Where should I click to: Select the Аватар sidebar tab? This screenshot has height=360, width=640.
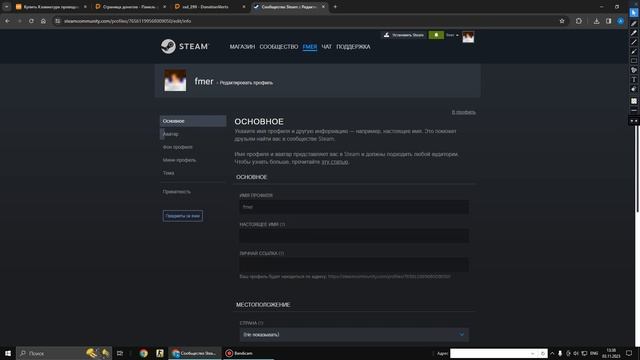click(x=193, y=134)
